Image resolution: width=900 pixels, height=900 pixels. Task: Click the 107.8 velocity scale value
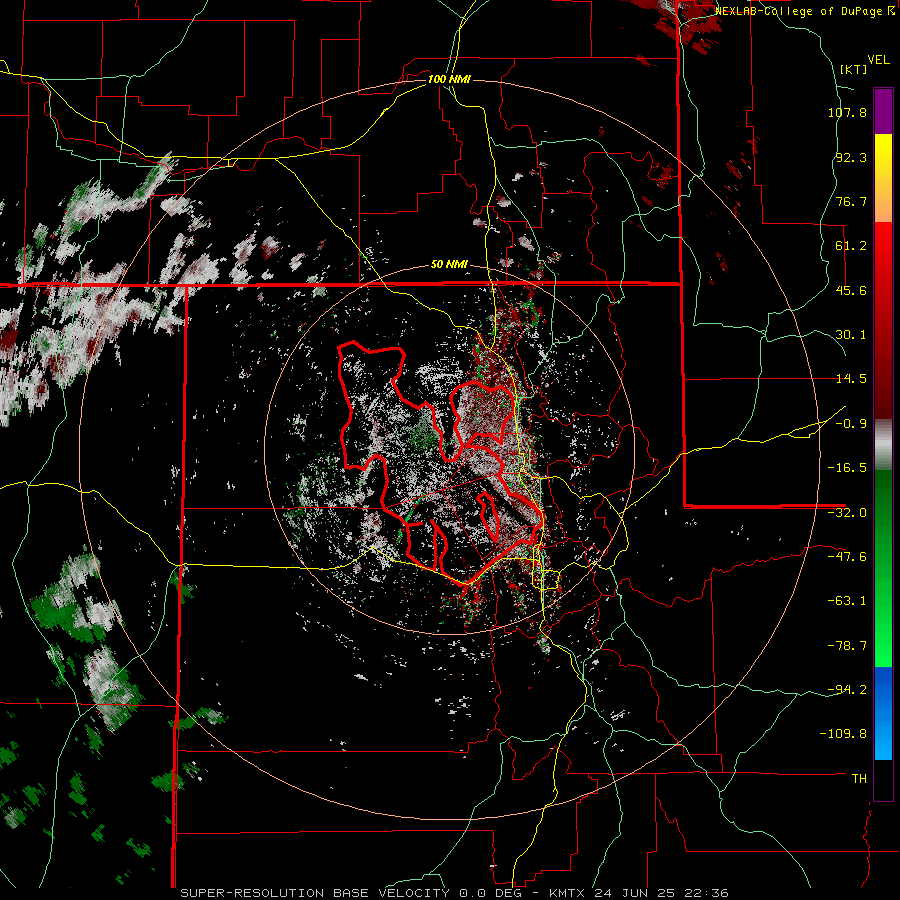pos(847,112)
